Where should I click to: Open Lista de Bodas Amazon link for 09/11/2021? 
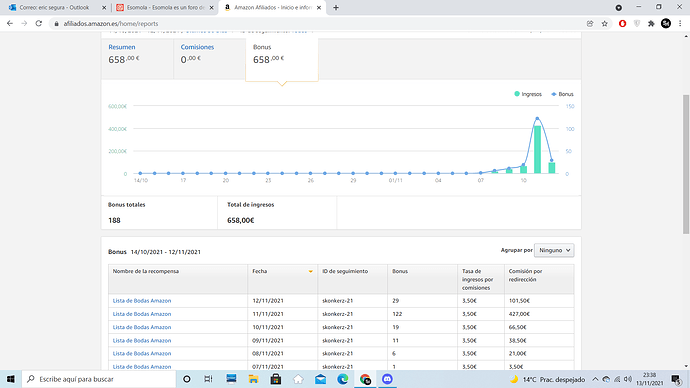[142, 340]
